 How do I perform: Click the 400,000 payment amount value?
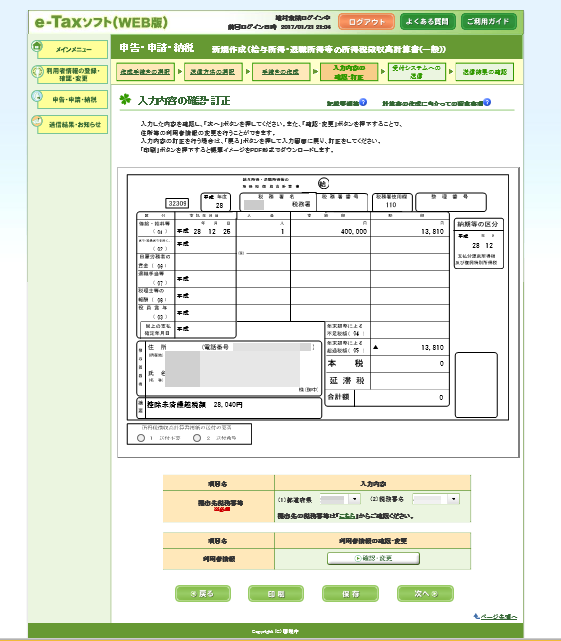pos(354,231)
